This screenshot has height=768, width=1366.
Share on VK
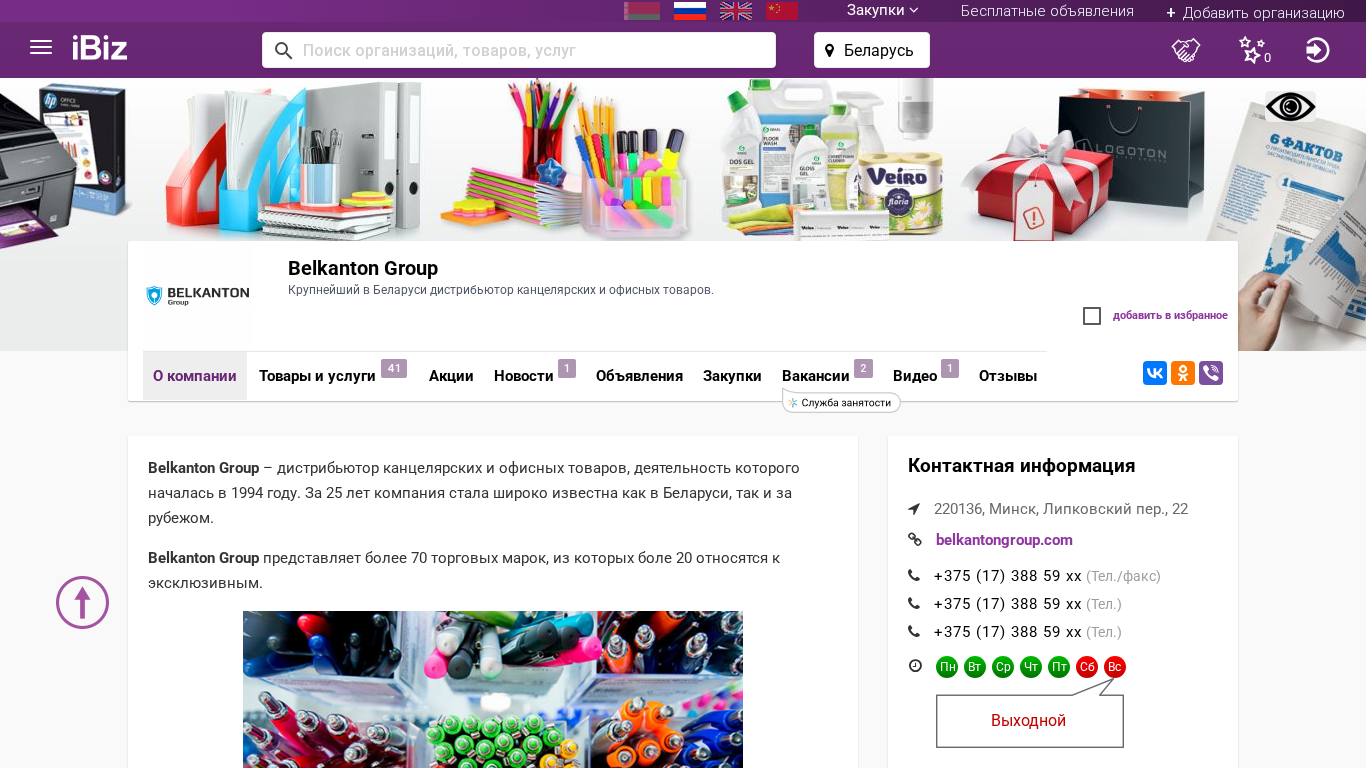[1155, 373]
